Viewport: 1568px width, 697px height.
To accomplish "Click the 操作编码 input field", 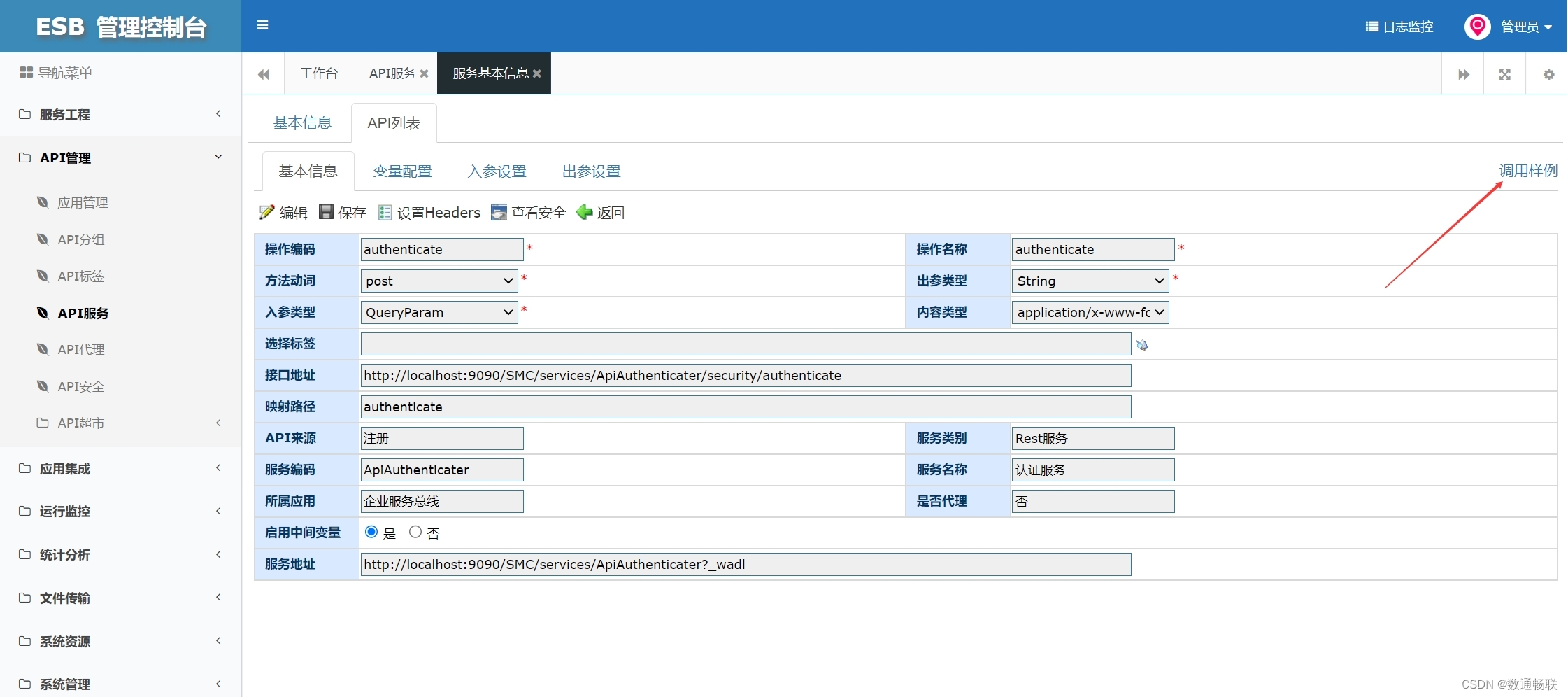I will pos(442,249).
